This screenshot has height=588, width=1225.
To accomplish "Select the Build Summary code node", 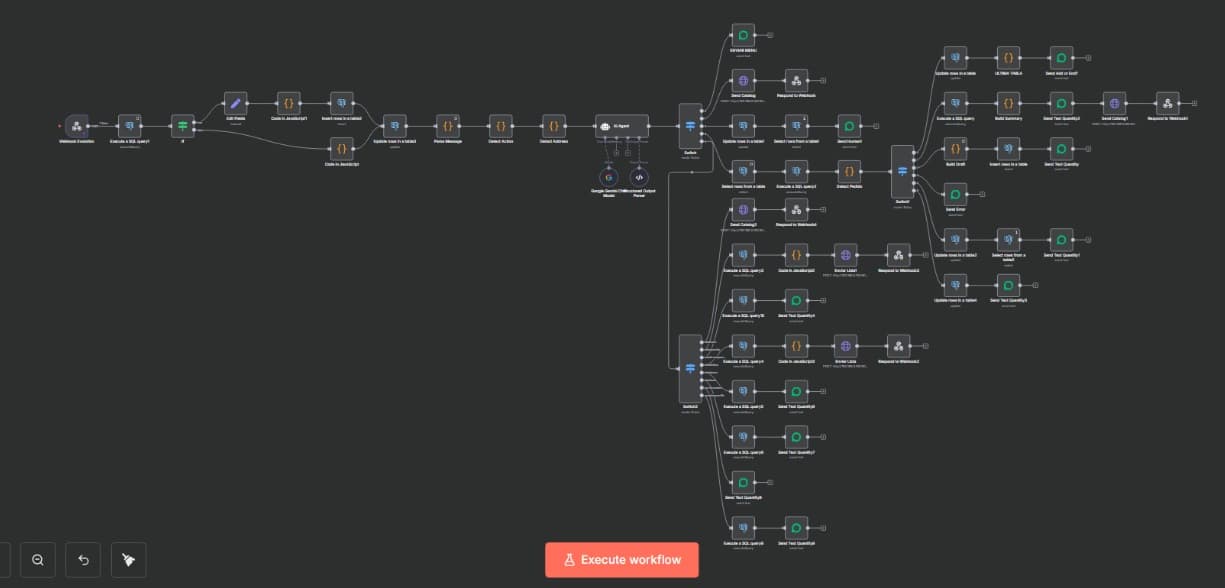I will point(1009,103).
